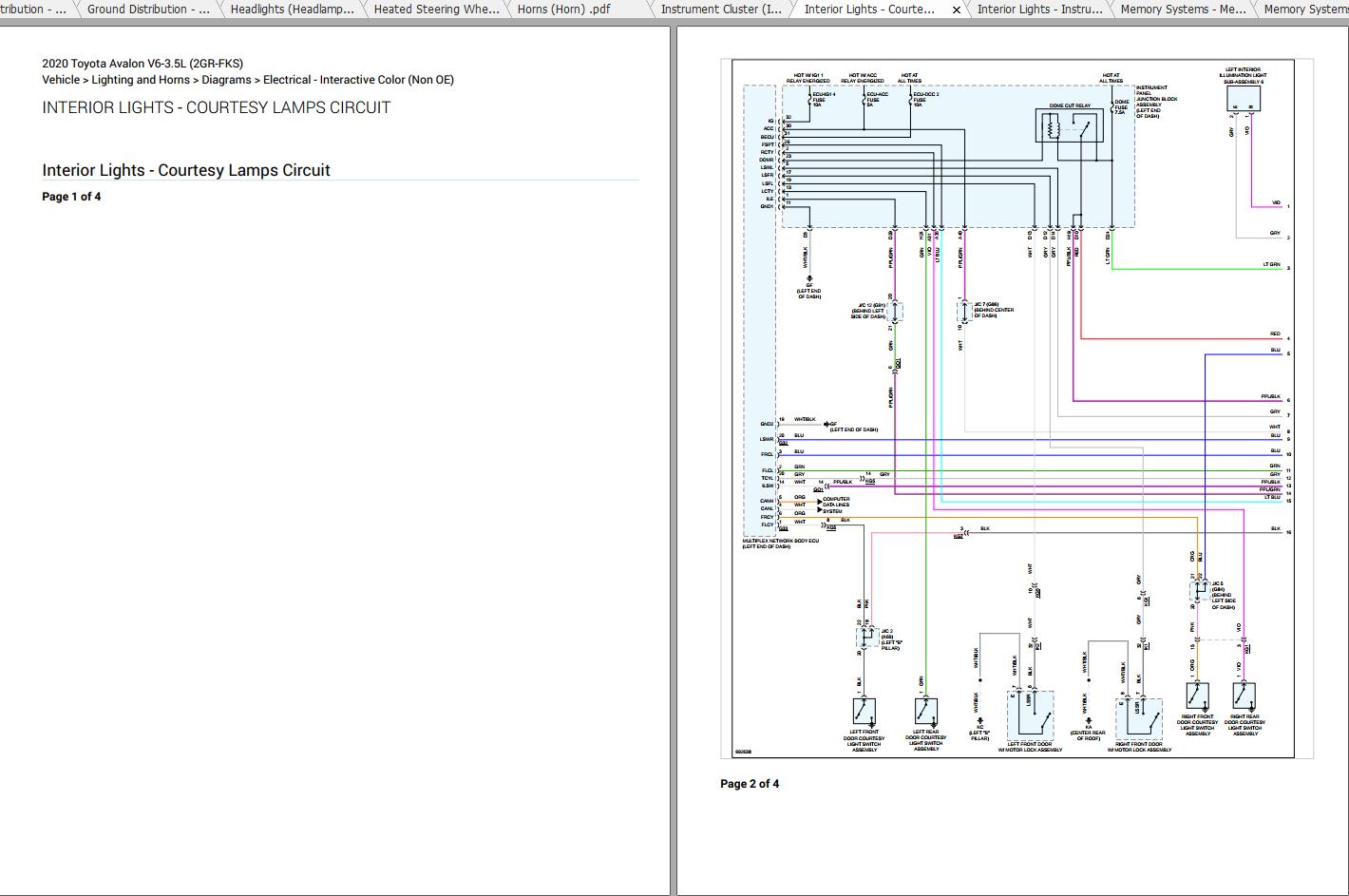Close the Interior Lights - Courtesy tab

pyautogui.click(x=956, y=10)
